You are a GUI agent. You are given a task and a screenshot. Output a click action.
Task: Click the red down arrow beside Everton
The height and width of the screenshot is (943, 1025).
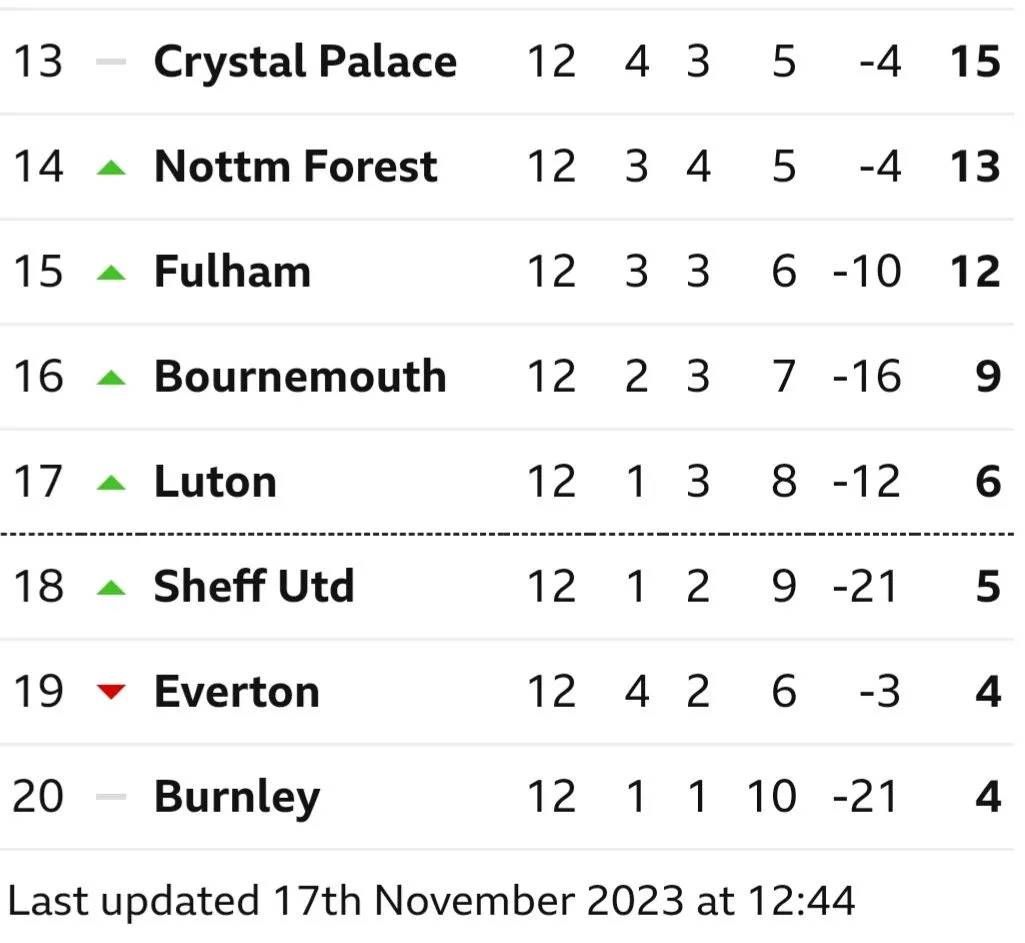[111, 691]
